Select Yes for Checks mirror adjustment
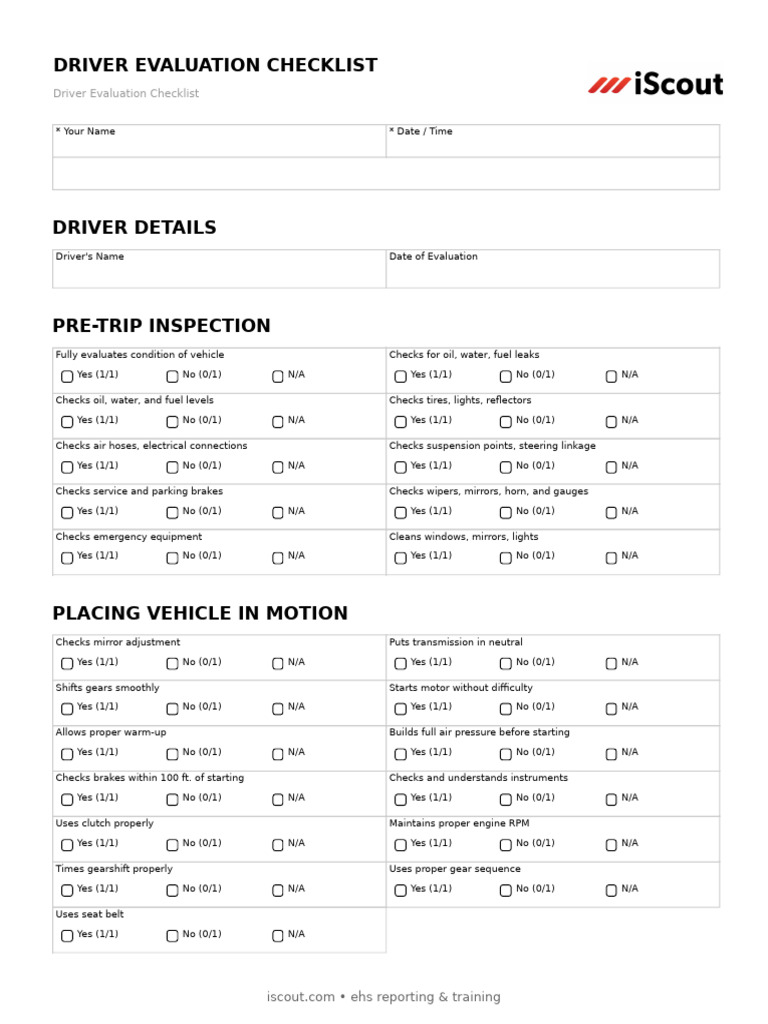 67,663
